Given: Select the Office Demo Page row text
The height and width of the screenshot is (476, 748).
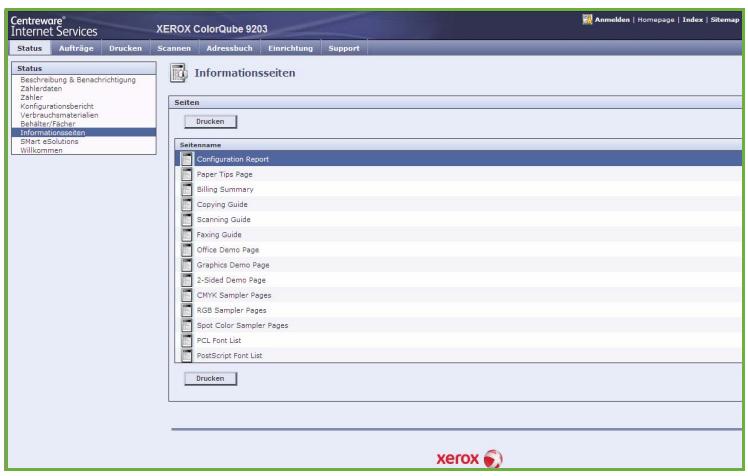Looking at the screenshot, I should pos(228,250).
